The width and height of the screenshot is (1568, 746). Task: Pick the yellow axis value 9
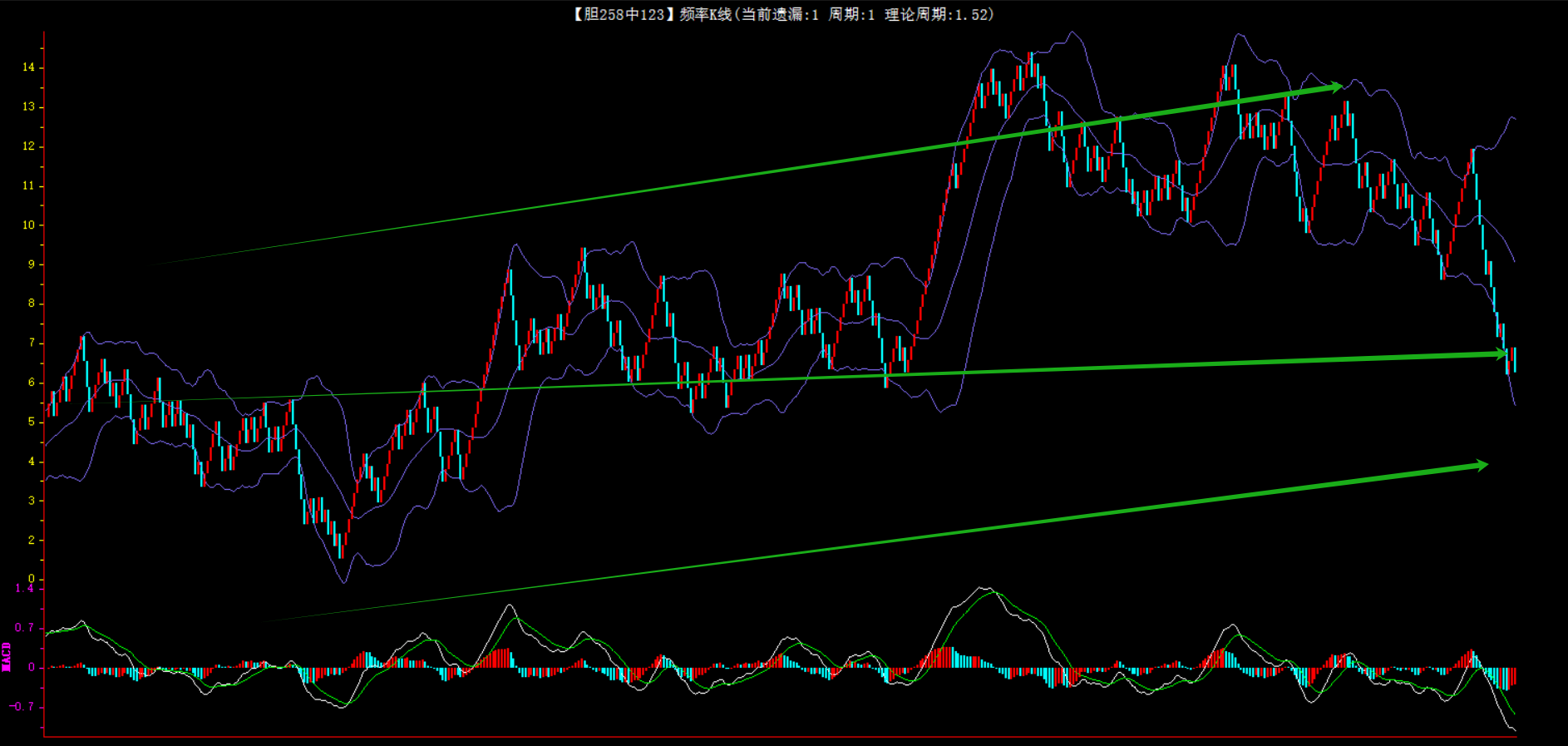(32, 264)
